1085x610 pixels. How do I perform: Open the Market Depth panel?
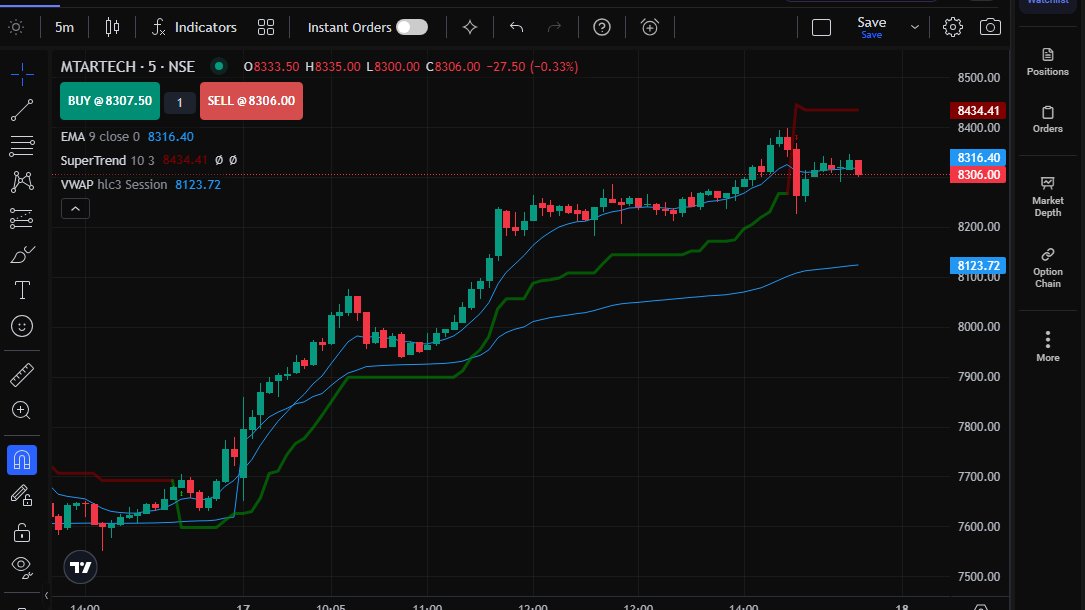[x=1048, y=196]
